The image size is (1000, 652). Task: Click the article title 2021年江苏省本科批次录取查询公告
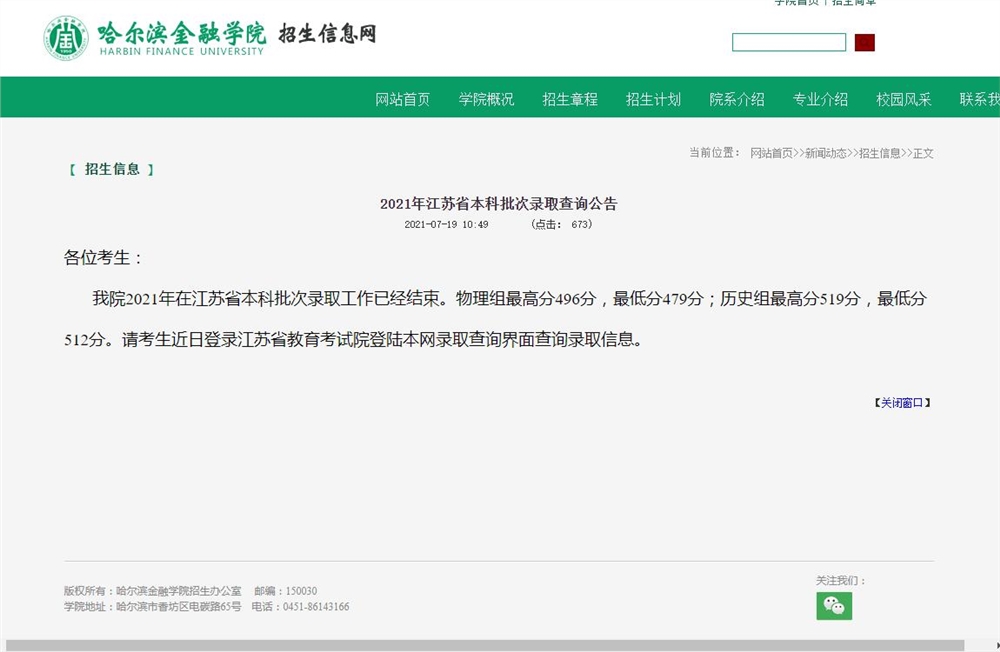[x=499, y=204]
